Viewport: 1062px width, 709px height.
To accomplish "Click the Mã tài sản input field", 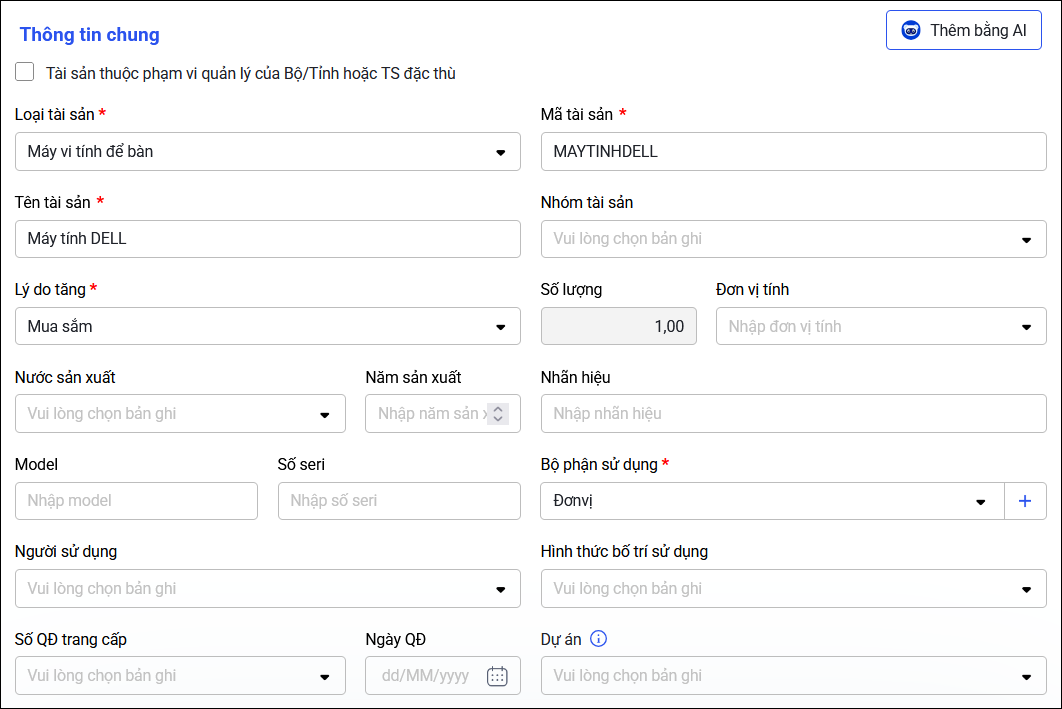I will (x=793, y=152).
